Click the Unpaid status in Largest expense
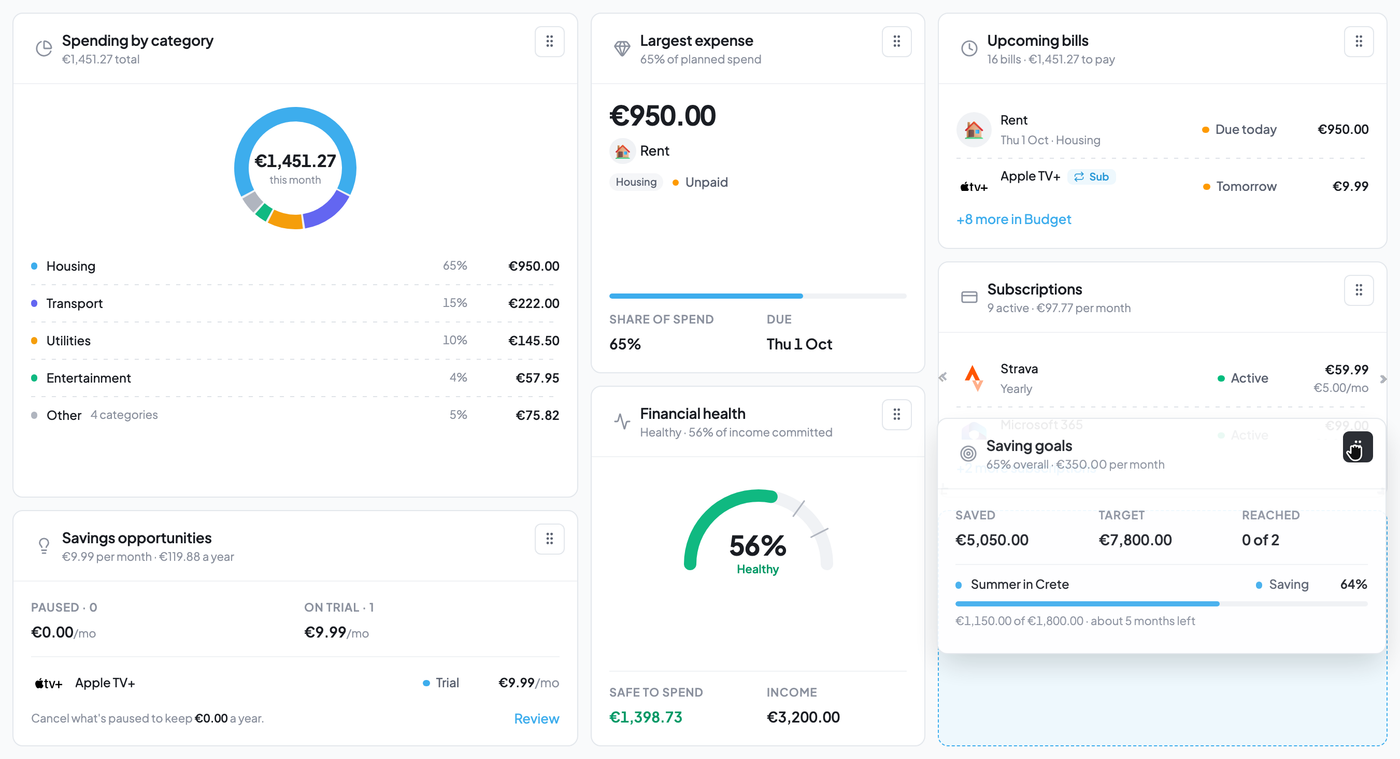The height and width of the screenshot is (759, 1400). [700, 182]
